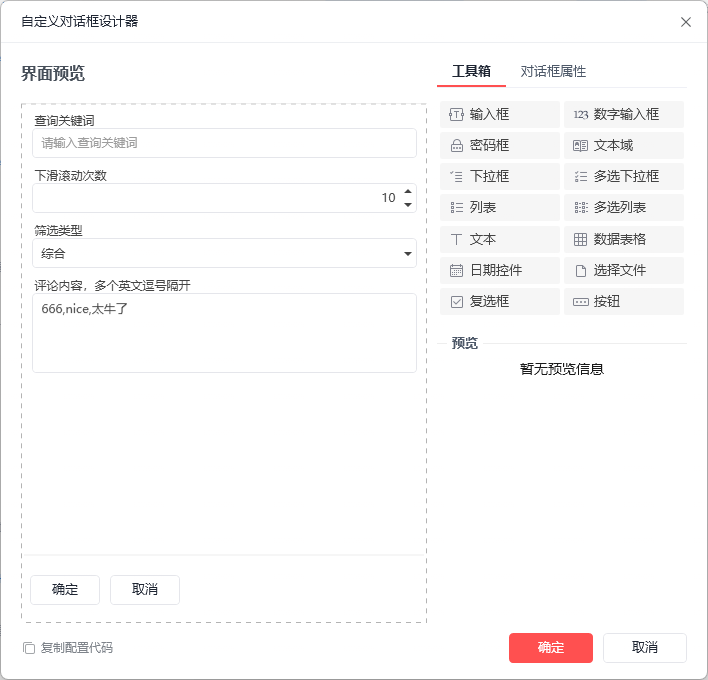Switch to the 工具箱 tab
Viewport: 708px width, 680px height.
471,71
